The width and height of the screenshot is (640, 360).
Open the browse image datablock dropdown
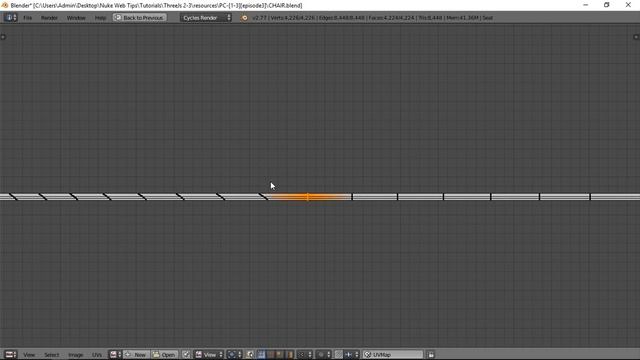pos(116,354)
